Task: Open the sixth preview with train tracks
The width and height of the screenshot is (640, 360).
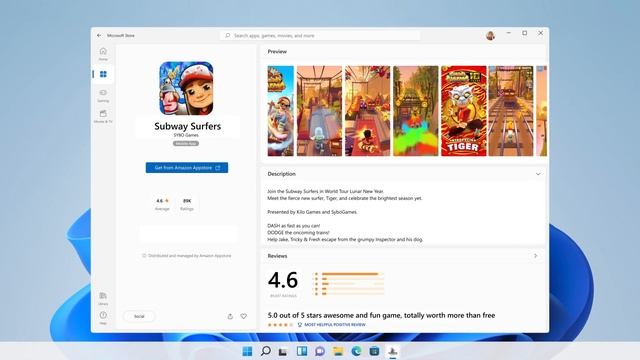Action: [511, 111]
